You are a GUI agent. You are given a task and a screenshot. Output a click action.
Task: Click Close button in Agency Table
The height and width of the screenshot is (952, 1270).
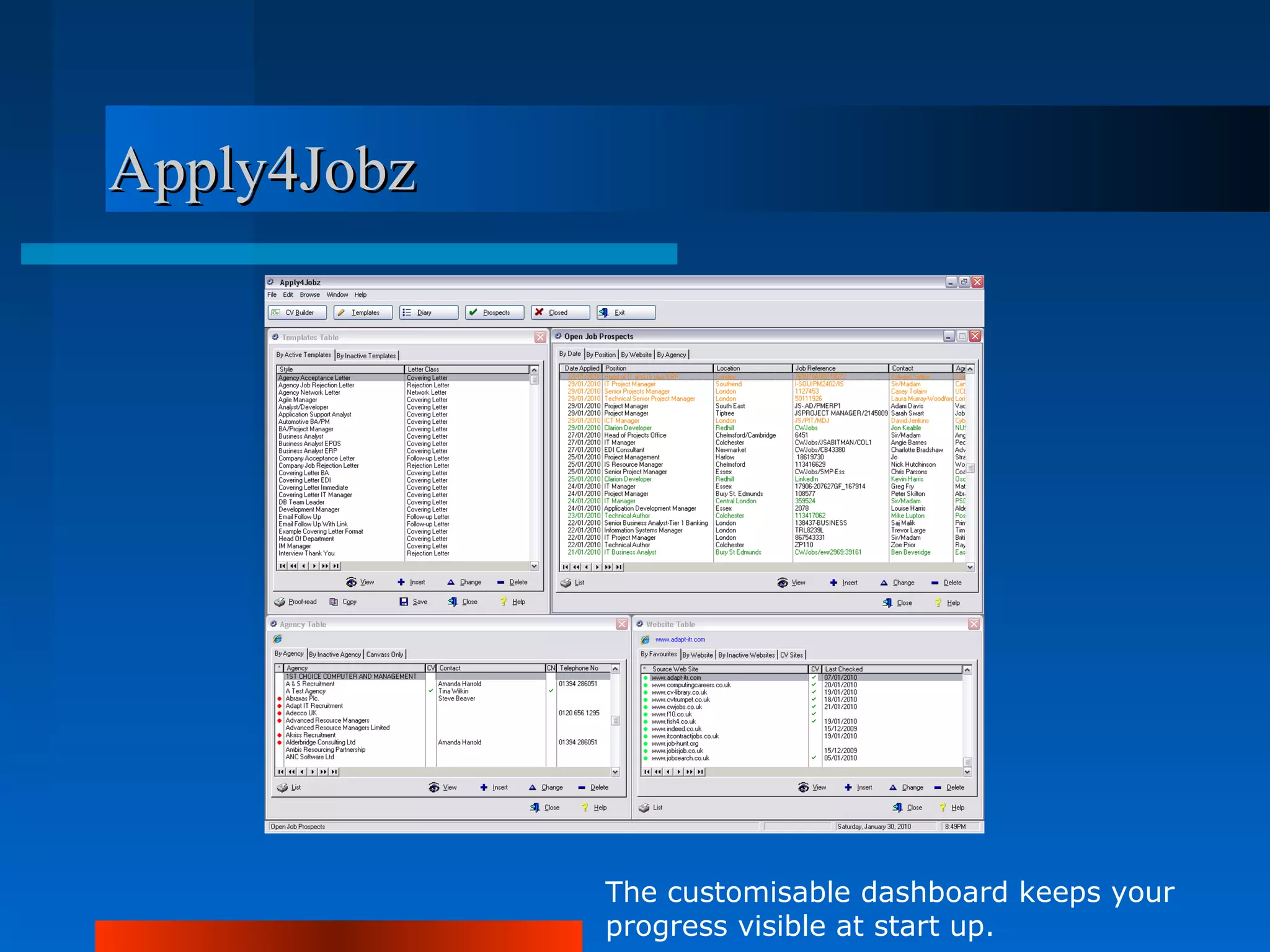(545, 808)
